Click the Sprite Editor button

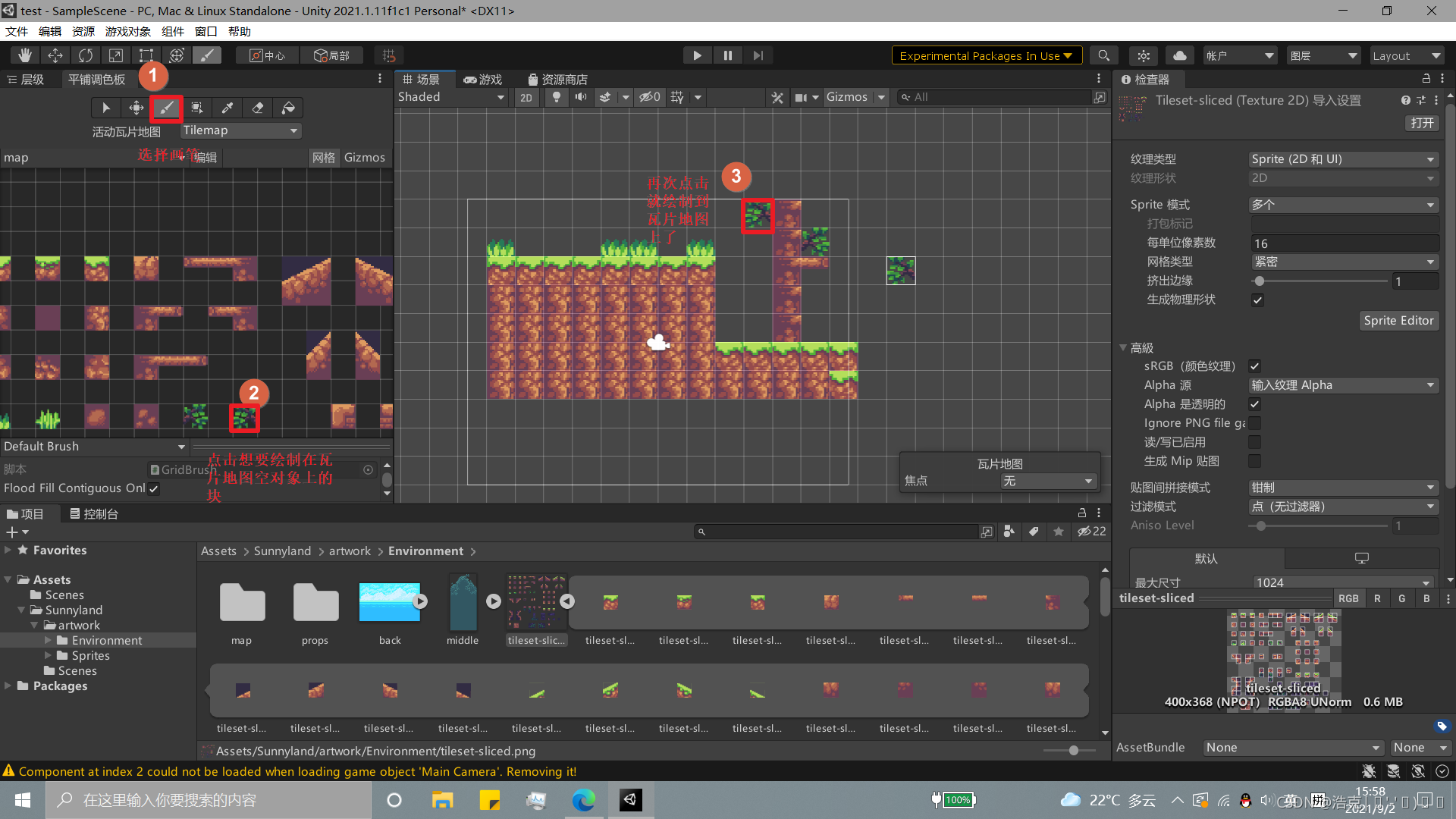pyautogui.click(x=1398, y=321)
